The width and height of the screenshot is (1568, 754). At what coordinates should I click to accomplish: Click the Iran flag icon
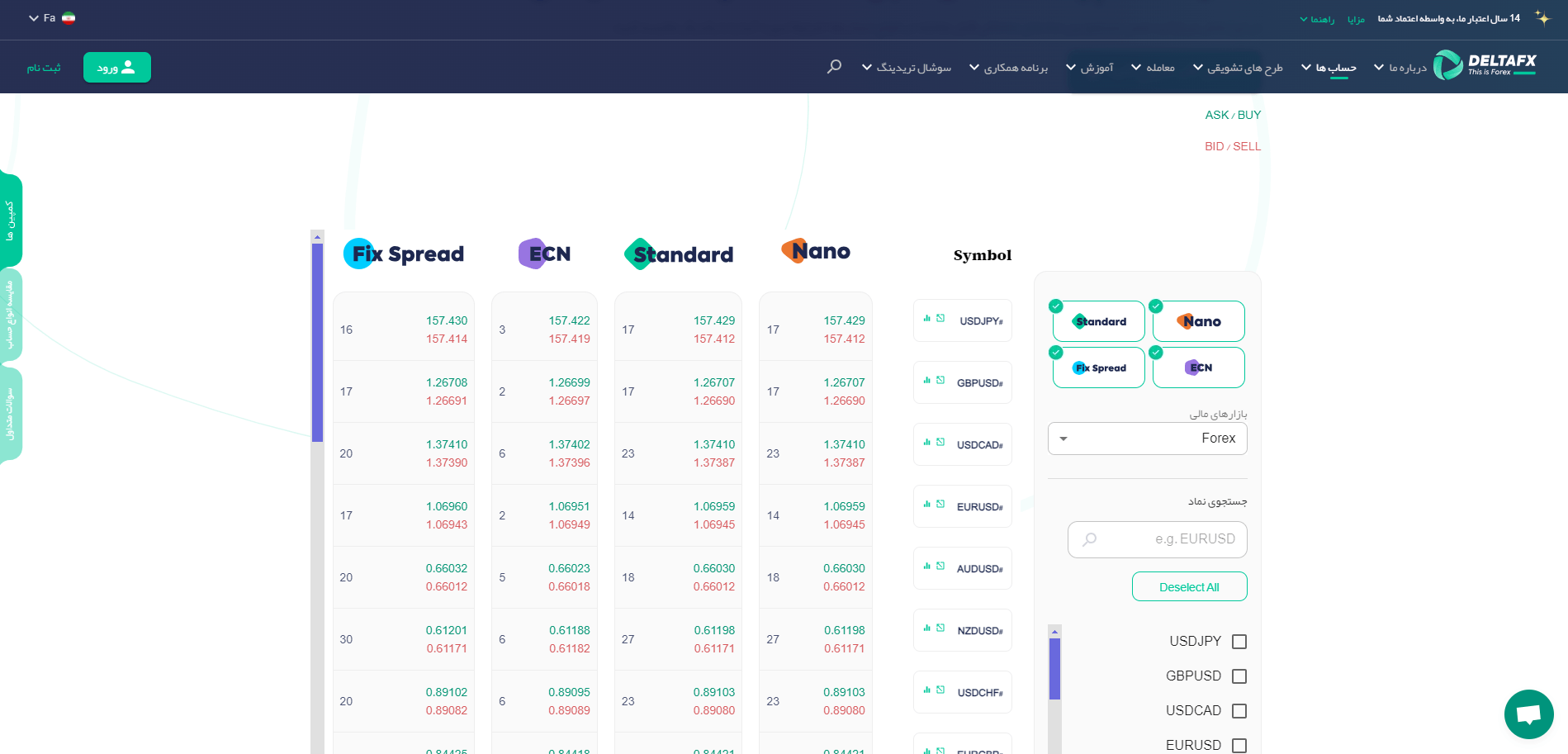coord(69,17)
